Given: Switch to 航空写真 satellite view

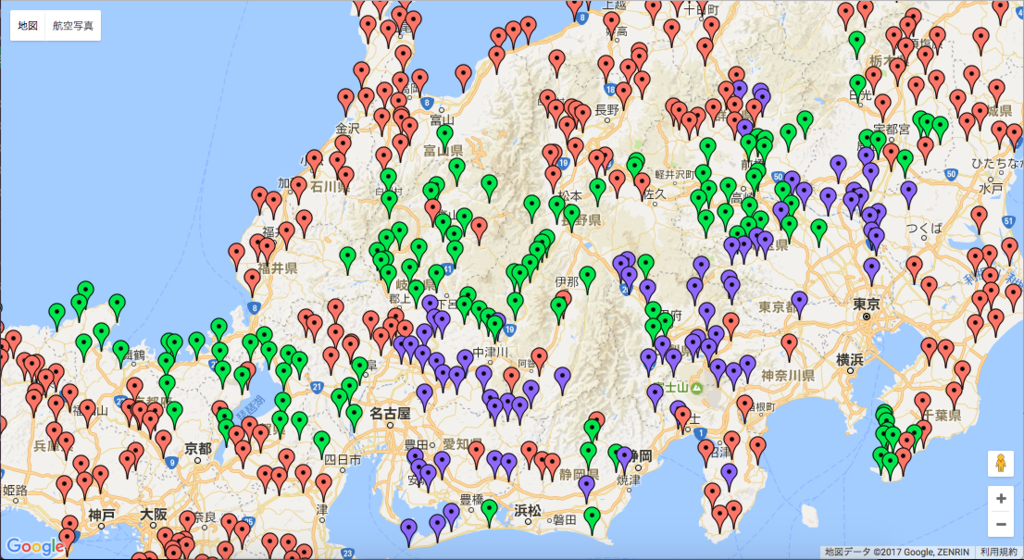Looking at the screenshot, I should [72, 26].
